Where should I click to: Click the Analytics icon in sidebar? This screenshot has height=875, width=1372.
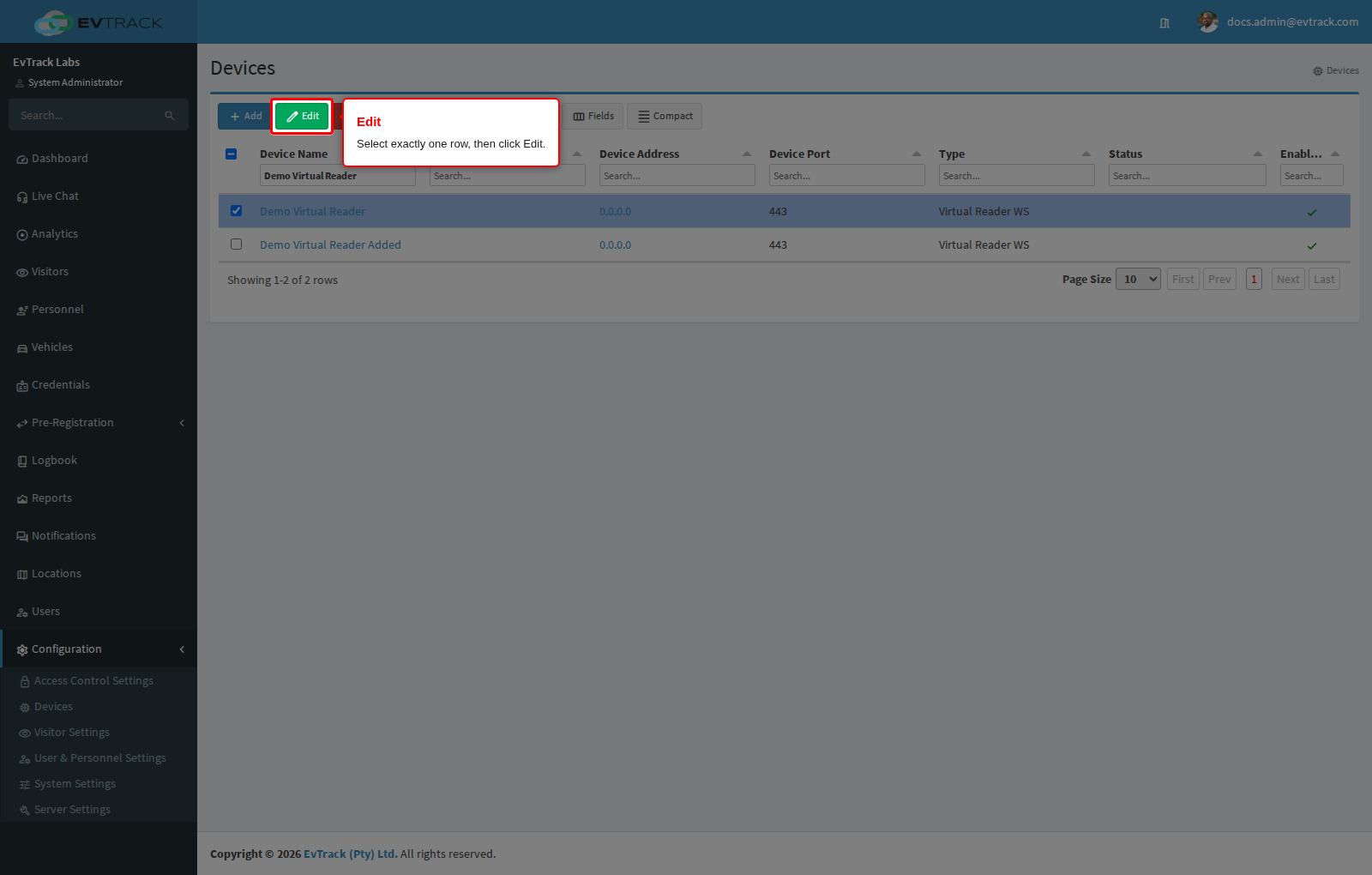(x=22, y=235)
